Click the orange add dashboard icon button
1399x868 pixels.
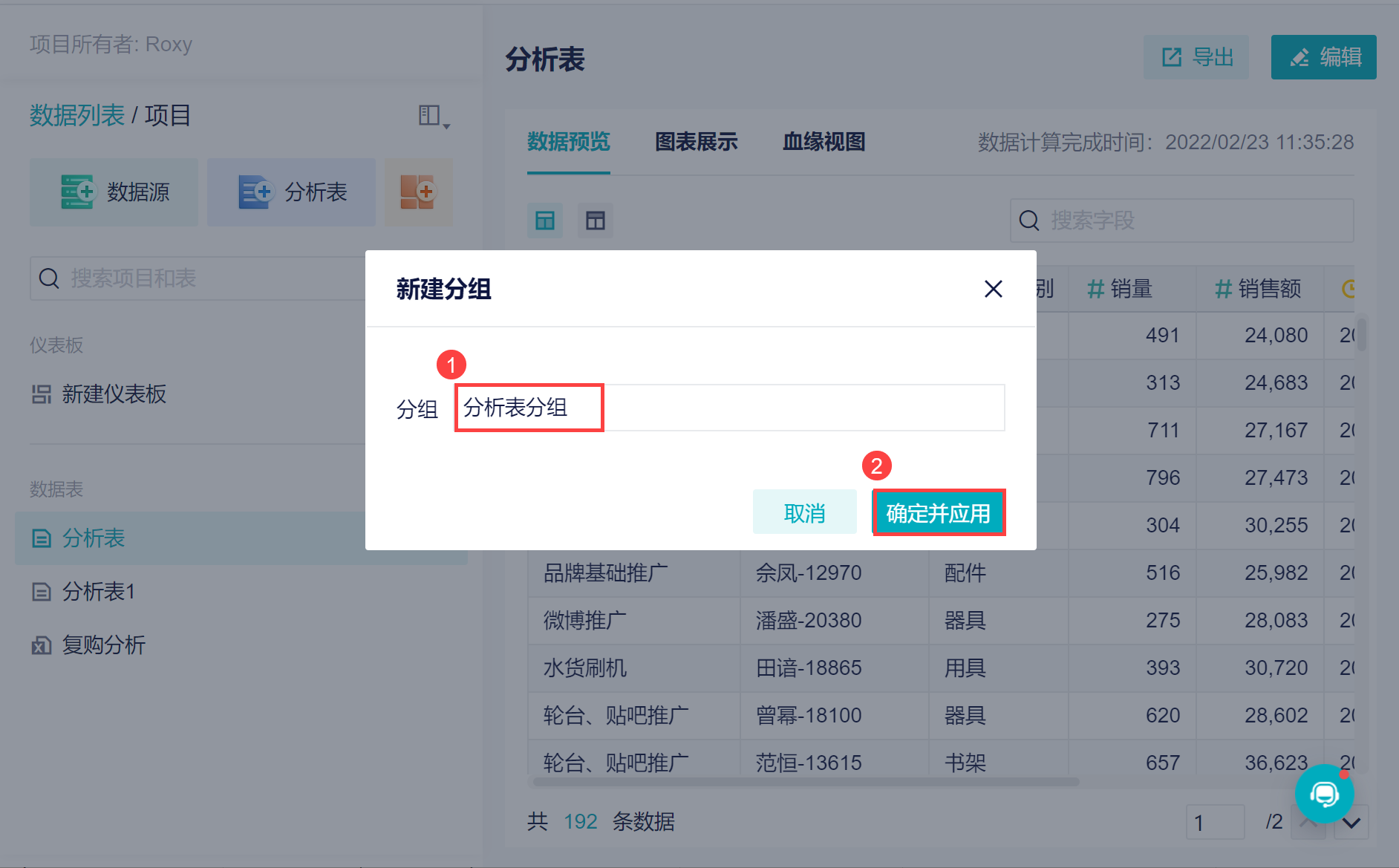coord(418,192)
